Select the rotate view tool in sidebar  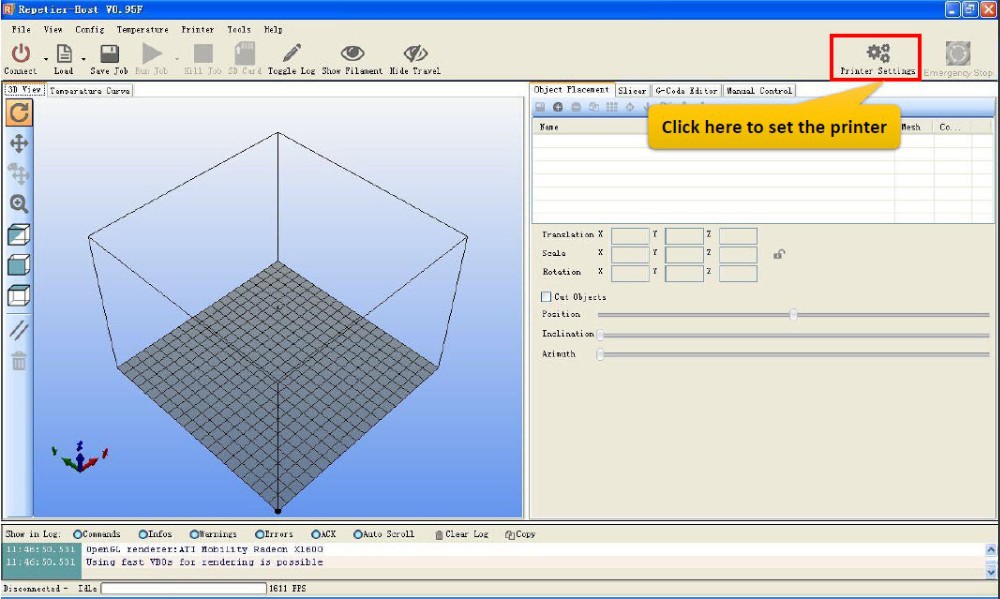coord(19,113)
